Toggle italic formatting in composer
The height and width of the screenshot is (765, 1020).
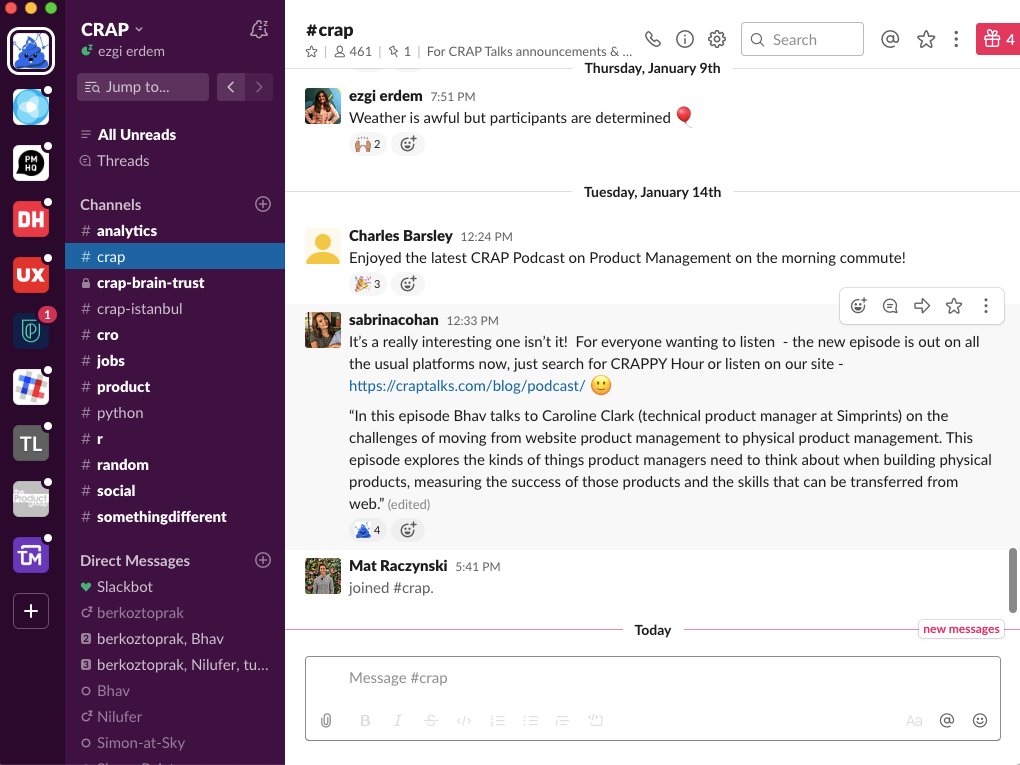pos(397,720)
